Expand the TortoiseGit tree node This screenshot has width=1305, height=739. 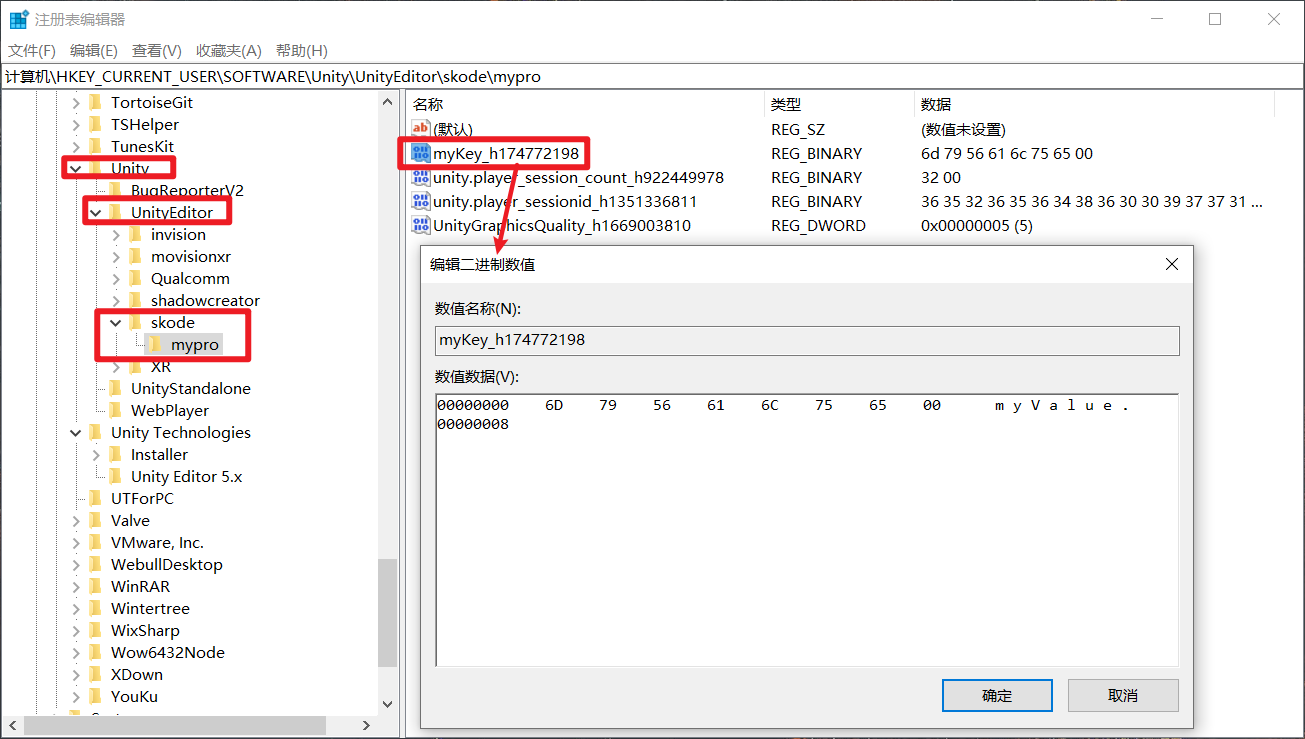tap(76, 102)
